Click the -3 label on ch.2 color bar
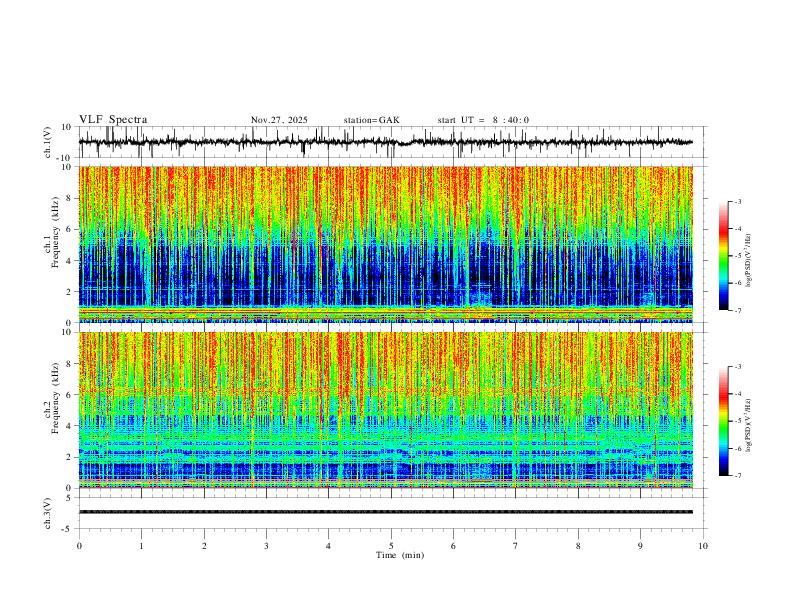The width and height of the screenshot is (792, 612). tap(737, 367)
